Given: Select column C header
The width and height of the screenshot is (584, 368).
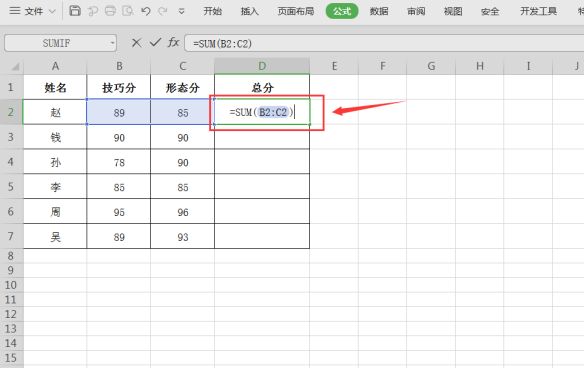Looking at the screenshot, I should (x=182, y=66).
